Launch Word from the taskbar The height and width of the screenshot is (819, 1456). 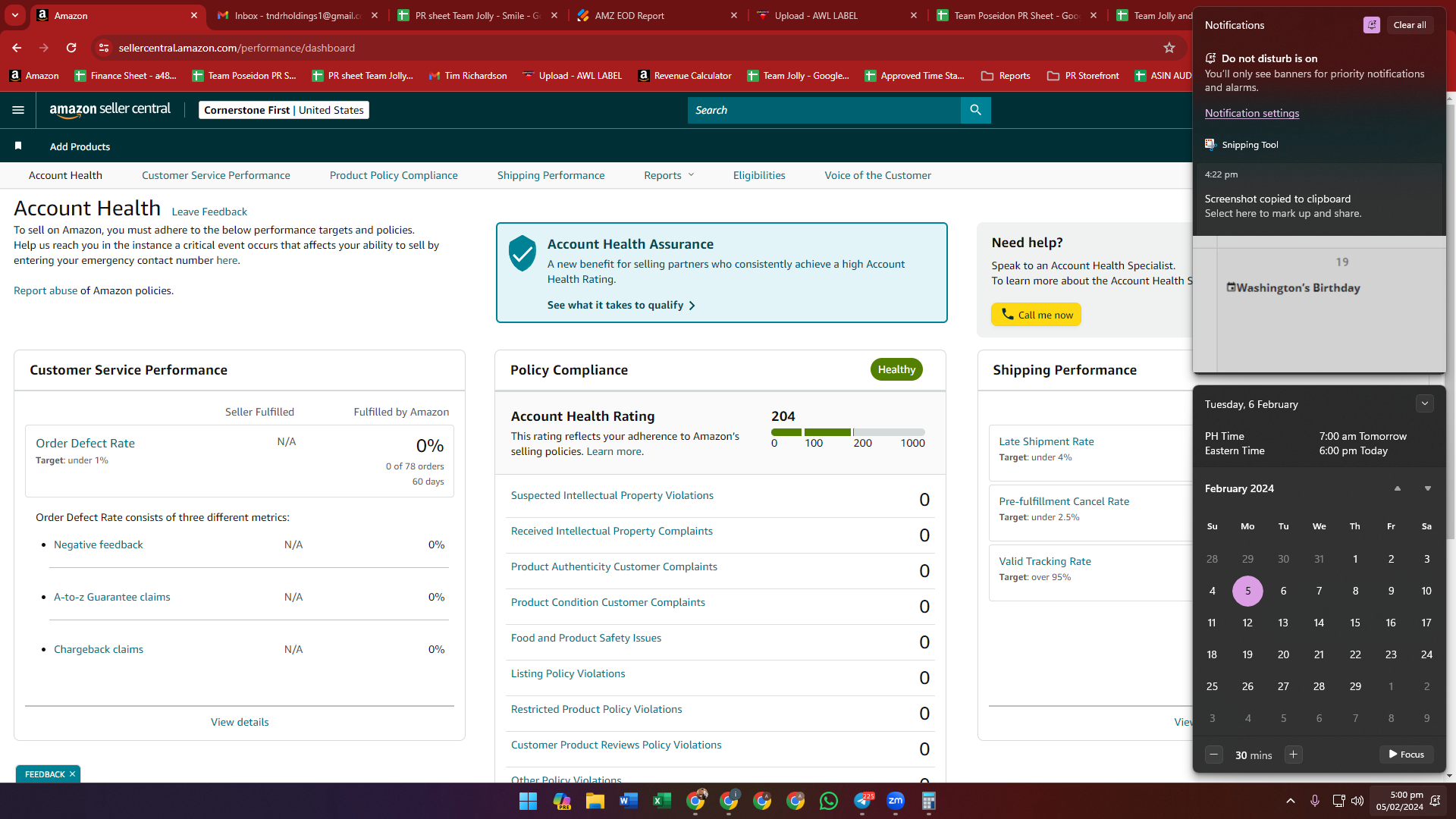(x=628, y=801)
